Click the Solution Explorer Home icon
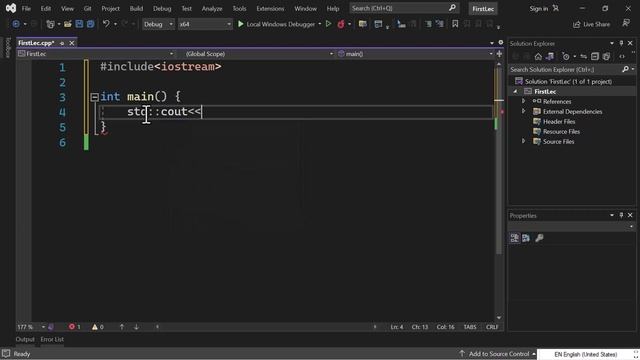Viewport: 640px width, 360px height. coord(538,56)
